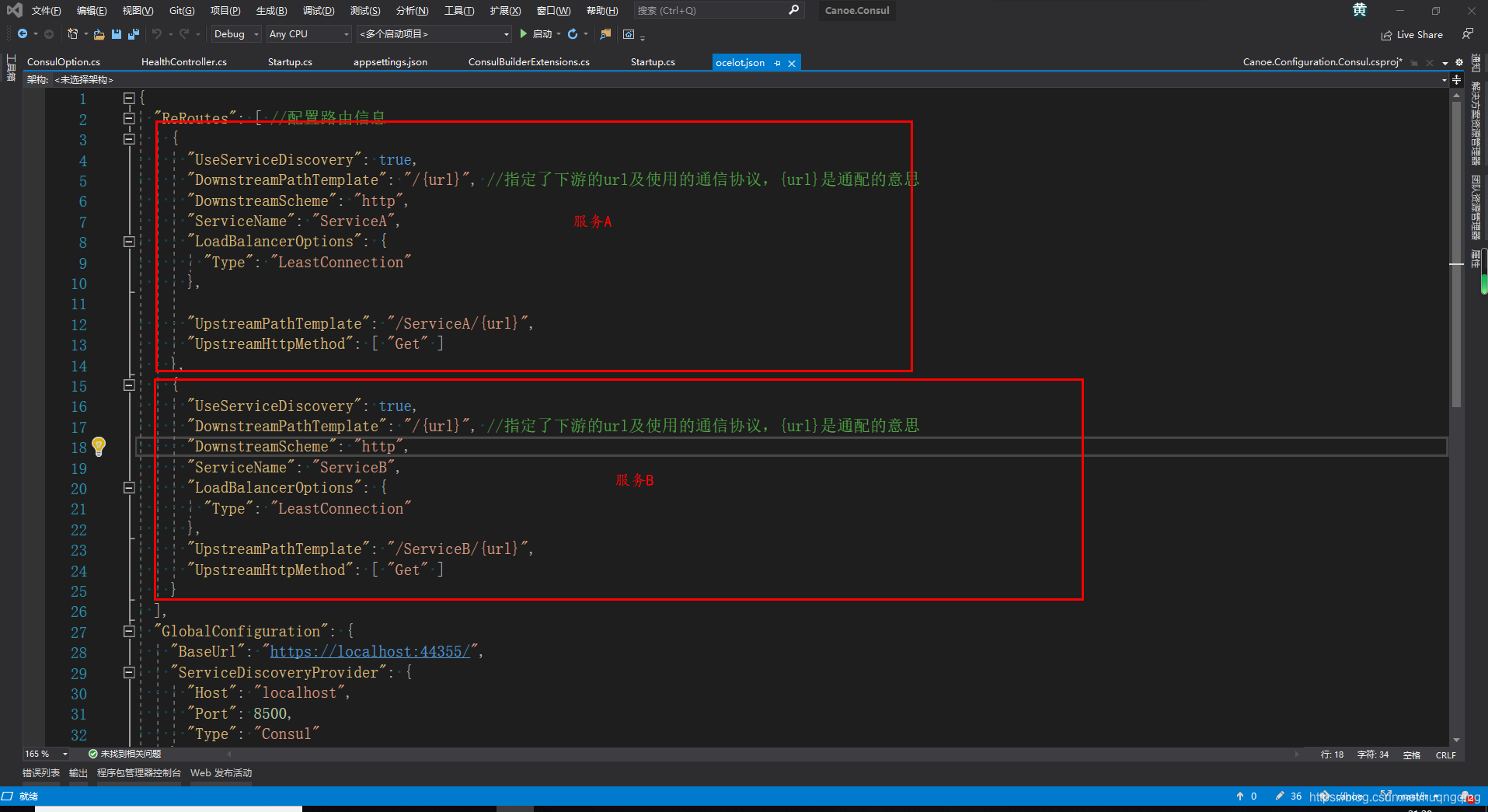Open the document tabs overflow dropdown arrow
The image size is (1488, 812).
pyautogui.click(x=1445, y=63)
